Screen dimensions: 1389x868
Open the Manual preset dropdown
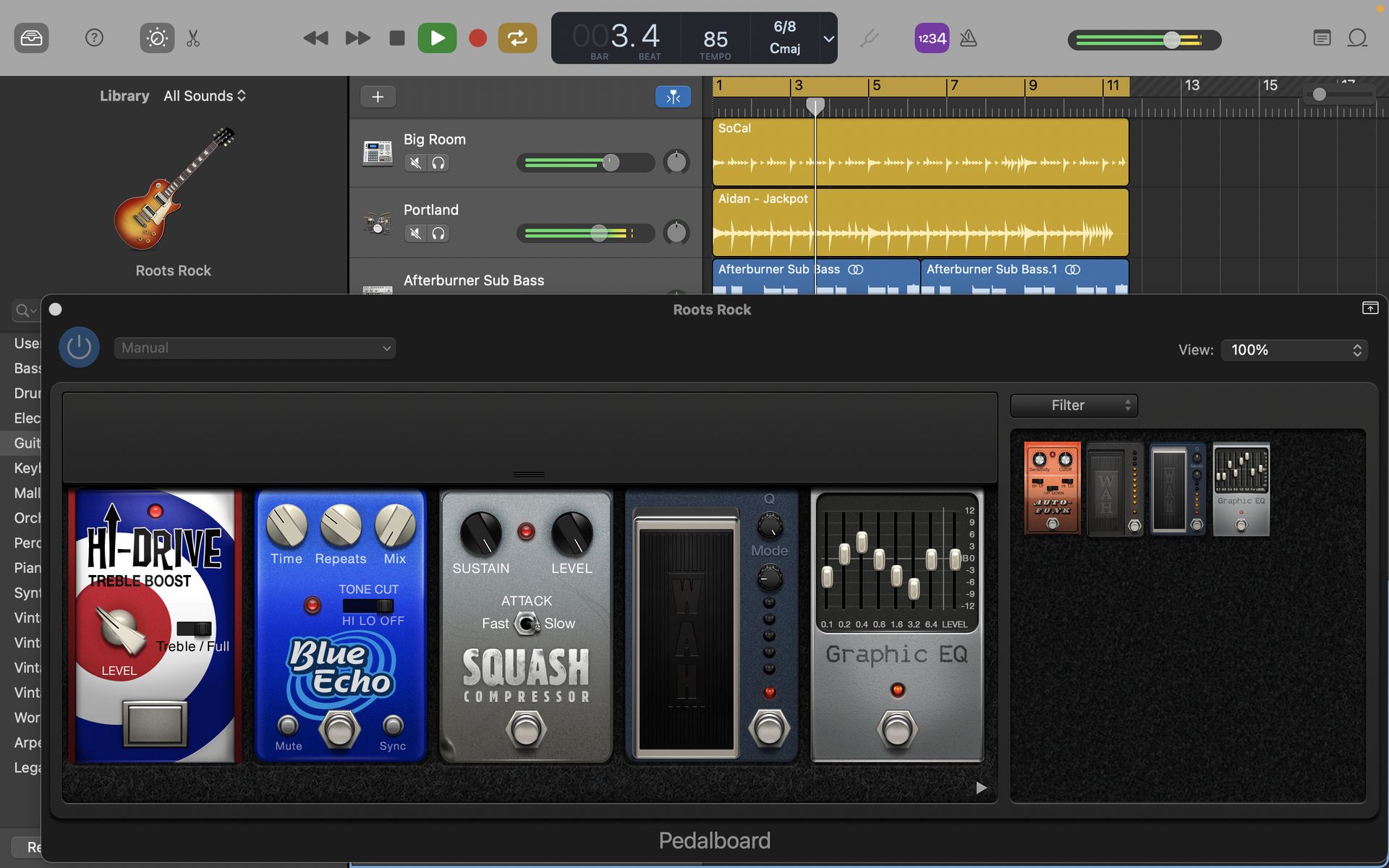pos(254,348)
